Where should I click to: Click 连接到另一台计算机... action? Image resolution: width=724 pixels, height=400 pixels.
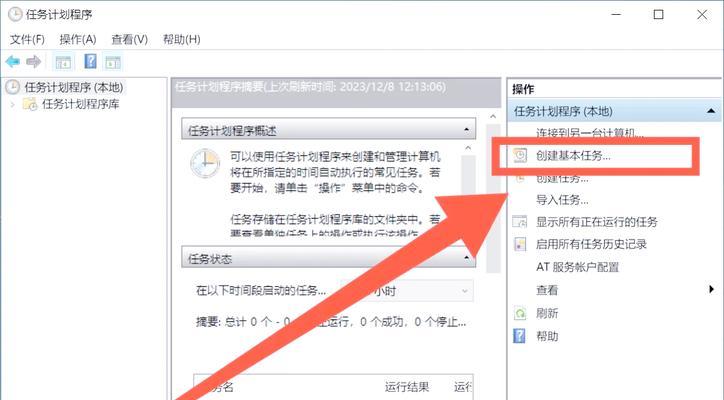coord(590,133)
